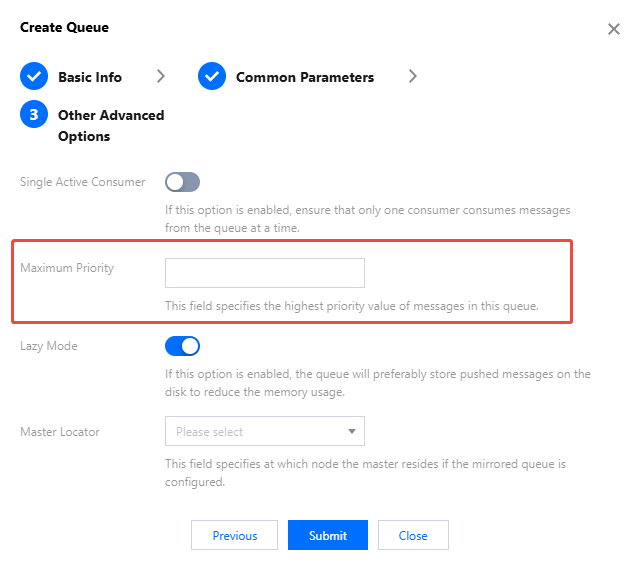Screen dimensions: 639x570
Task: Click the Create Queue dialog title
Action: point(64,27)
